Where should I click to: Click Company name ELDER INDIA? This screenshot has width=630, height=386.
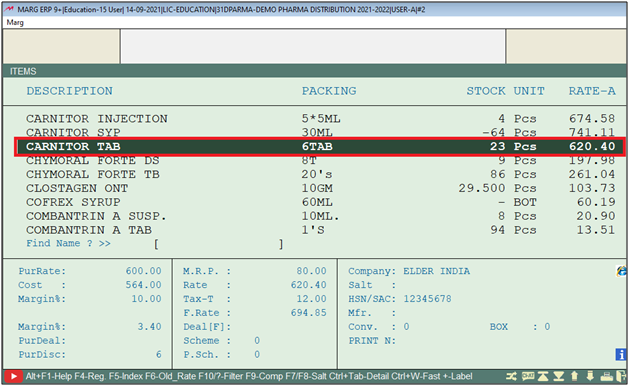coord(437,271)
